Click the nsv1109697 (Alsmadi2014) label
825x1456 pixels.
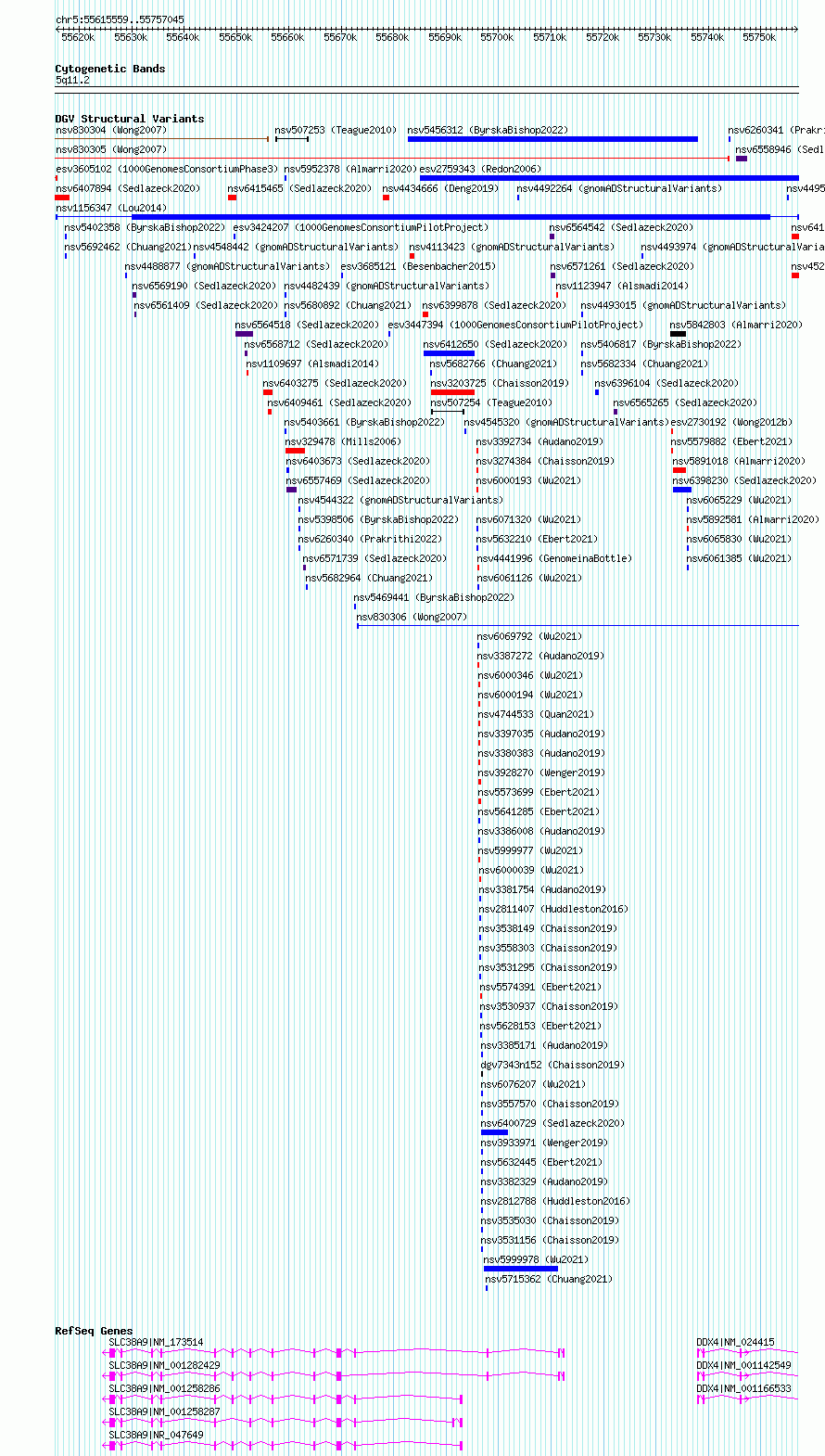[312, 364]
